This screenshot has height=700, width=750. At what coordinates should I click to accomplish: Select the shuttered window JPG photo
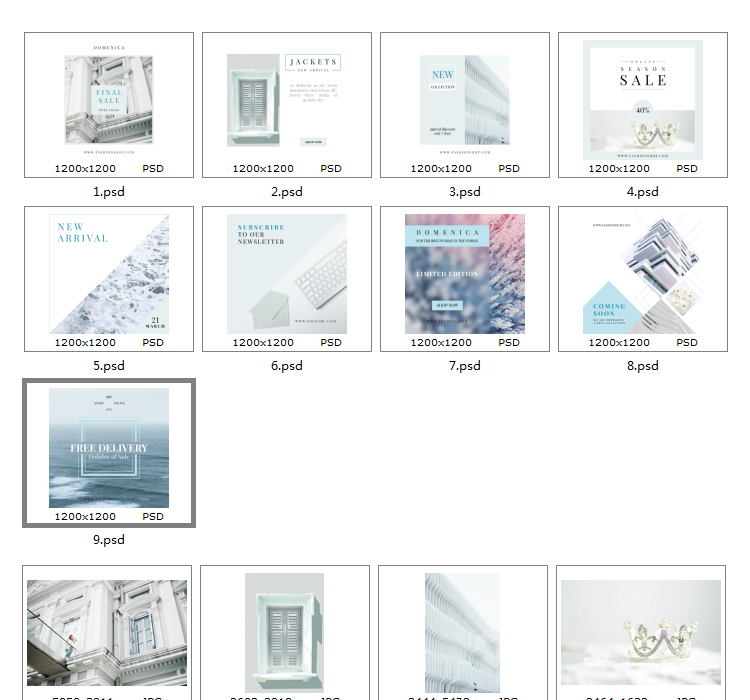pos(285,632)
